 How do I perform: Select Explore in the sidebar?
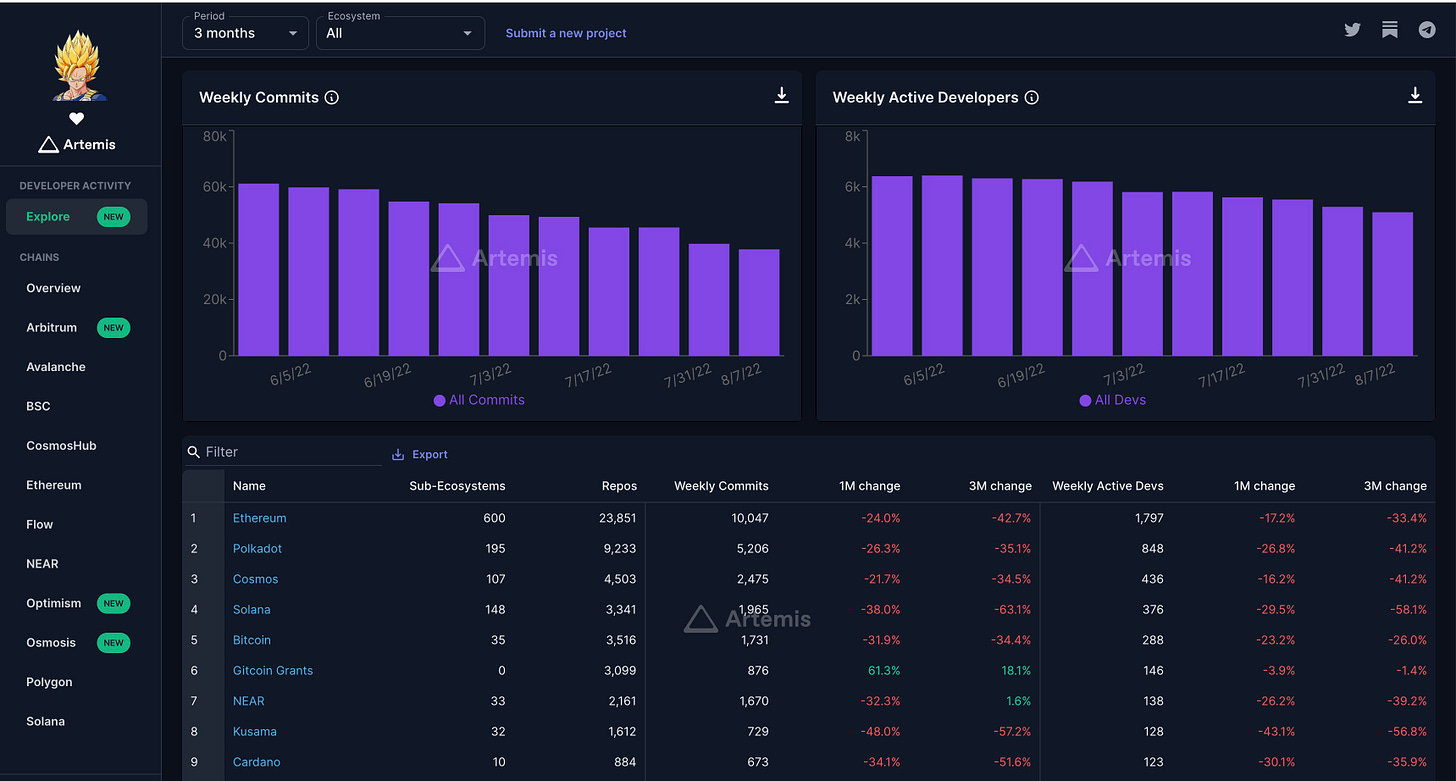click(76, 217)
